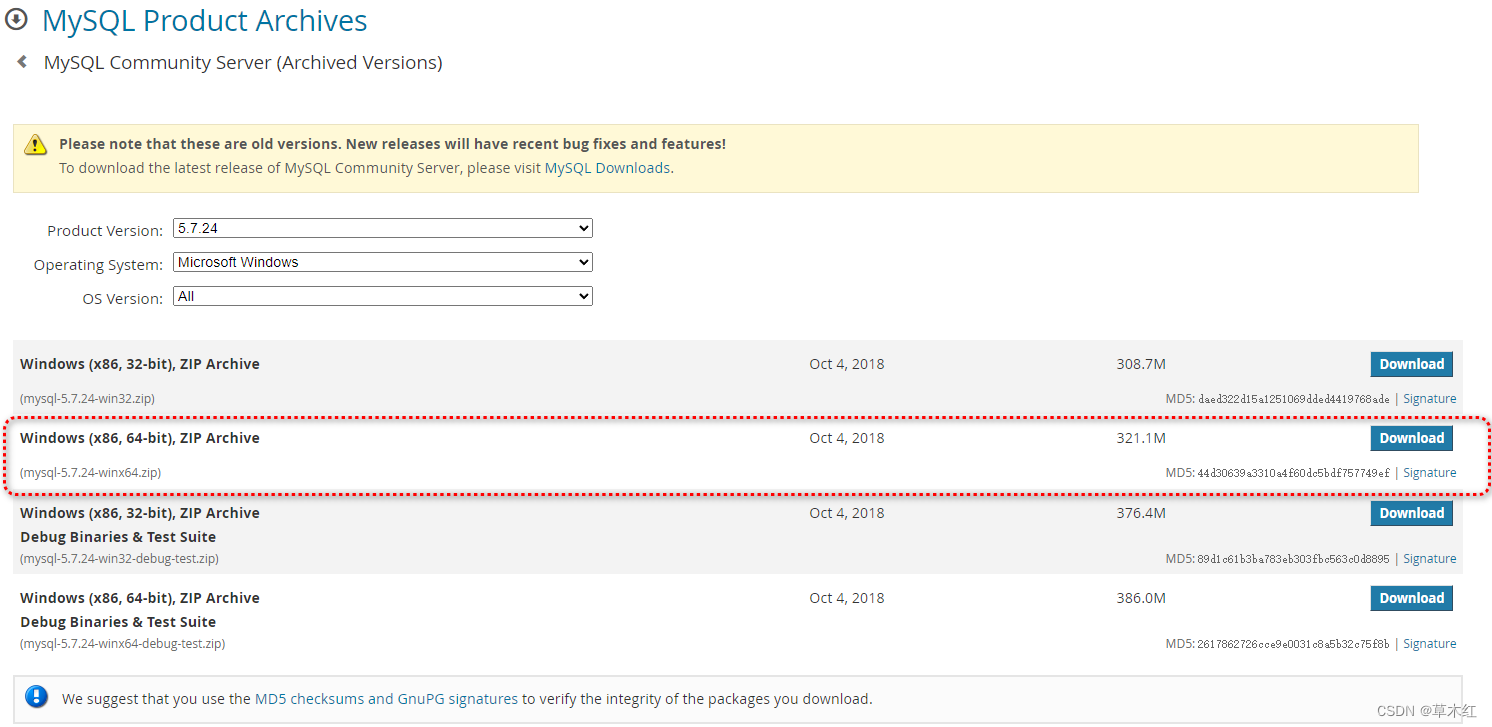Screen dimensions: 1492x727
Task: Open Signature link for mysql-5.7.24-winx64-debug-test.zip
Action: click(x=1429, y=643)
